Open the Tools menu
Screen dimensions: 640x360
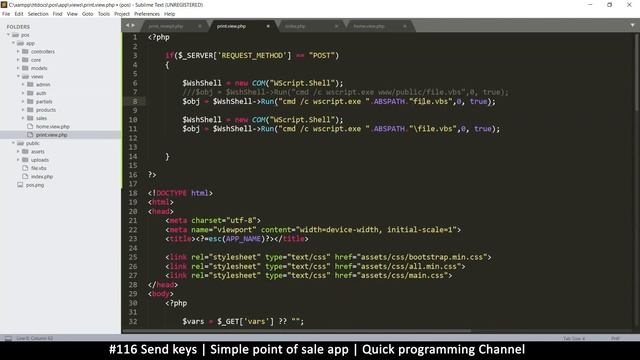[104, 14]
